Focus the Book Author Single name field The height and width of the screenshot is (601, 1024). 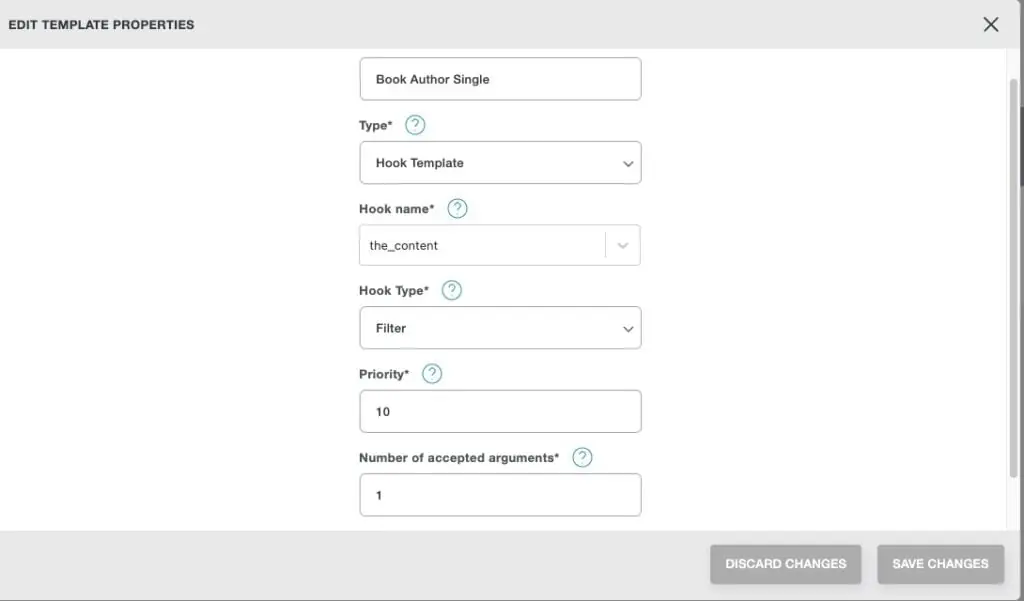[500, 79]
